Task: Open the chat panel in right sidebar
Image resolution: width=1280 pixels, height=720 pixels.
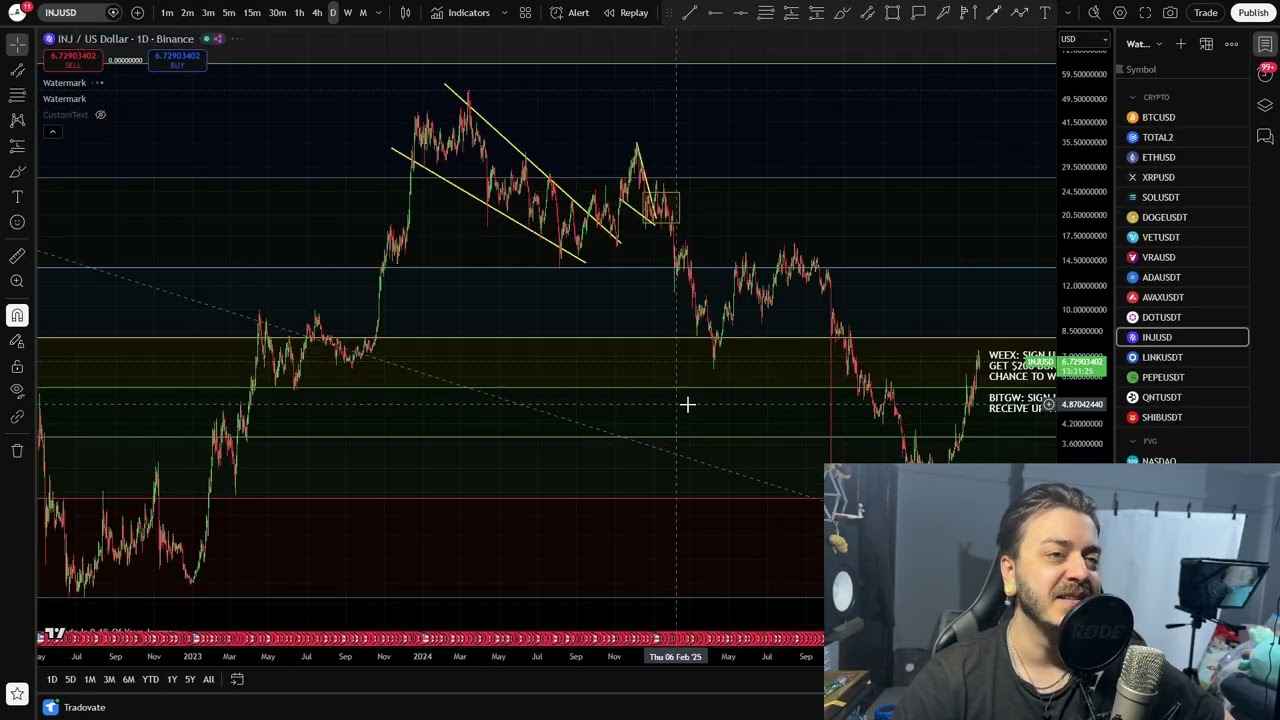Action: tap(1265, 136)
